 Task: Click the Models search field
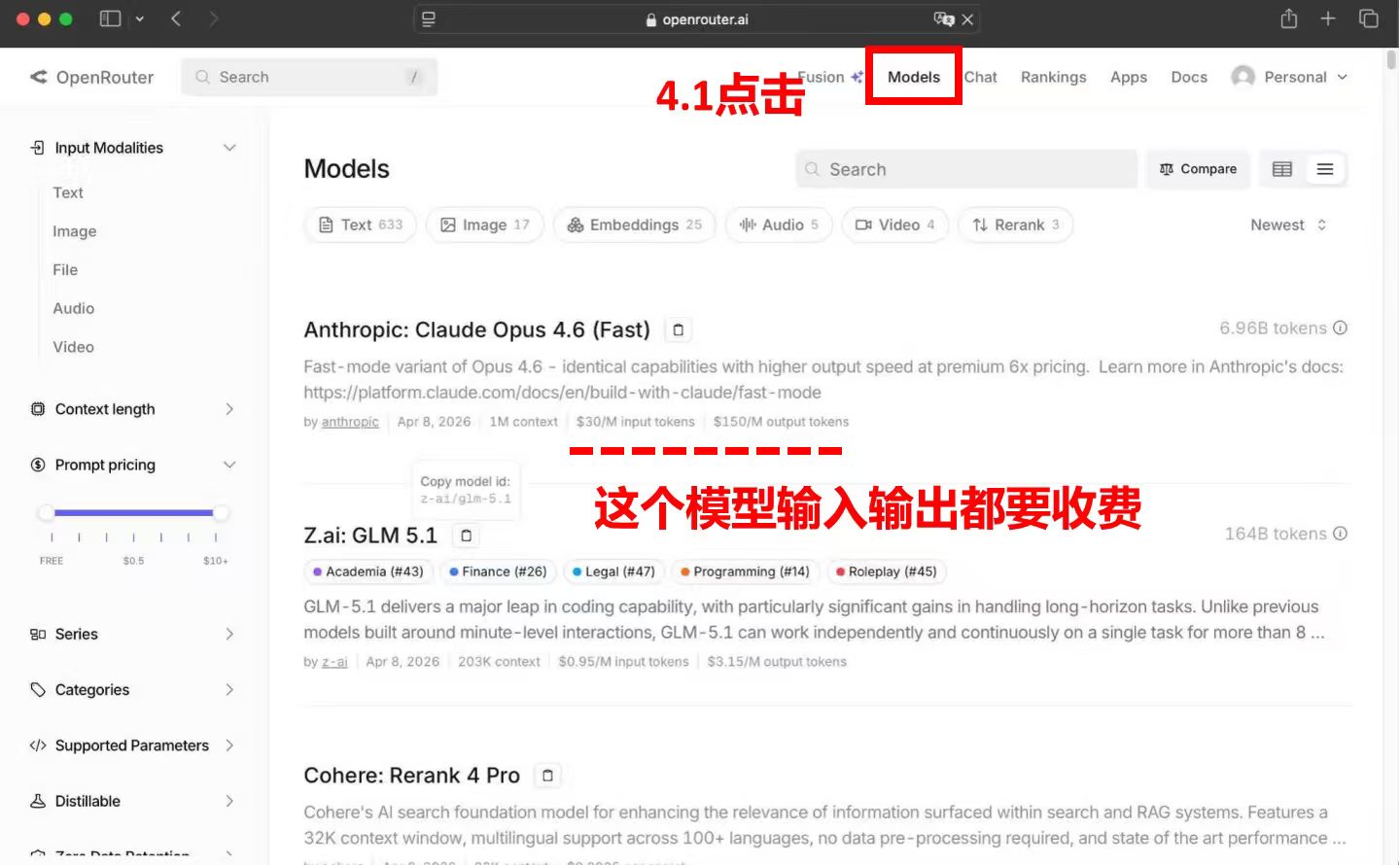click(965, 168)
